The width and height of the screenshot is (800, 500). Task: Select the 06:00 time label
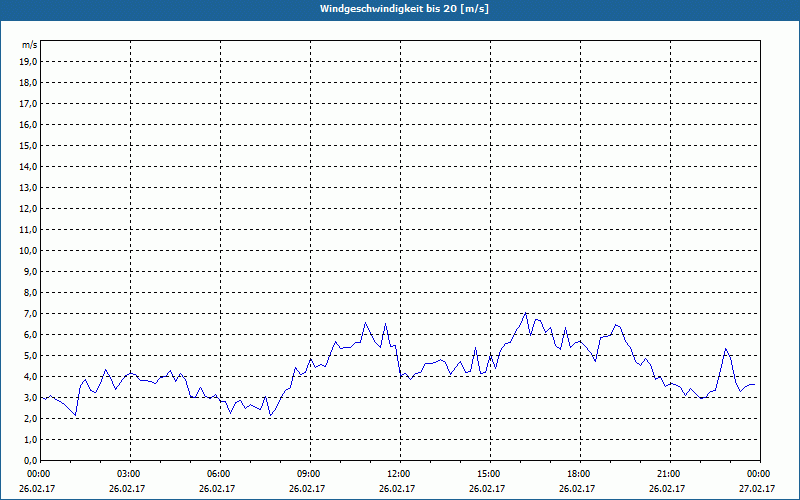[x=217, y=474]
